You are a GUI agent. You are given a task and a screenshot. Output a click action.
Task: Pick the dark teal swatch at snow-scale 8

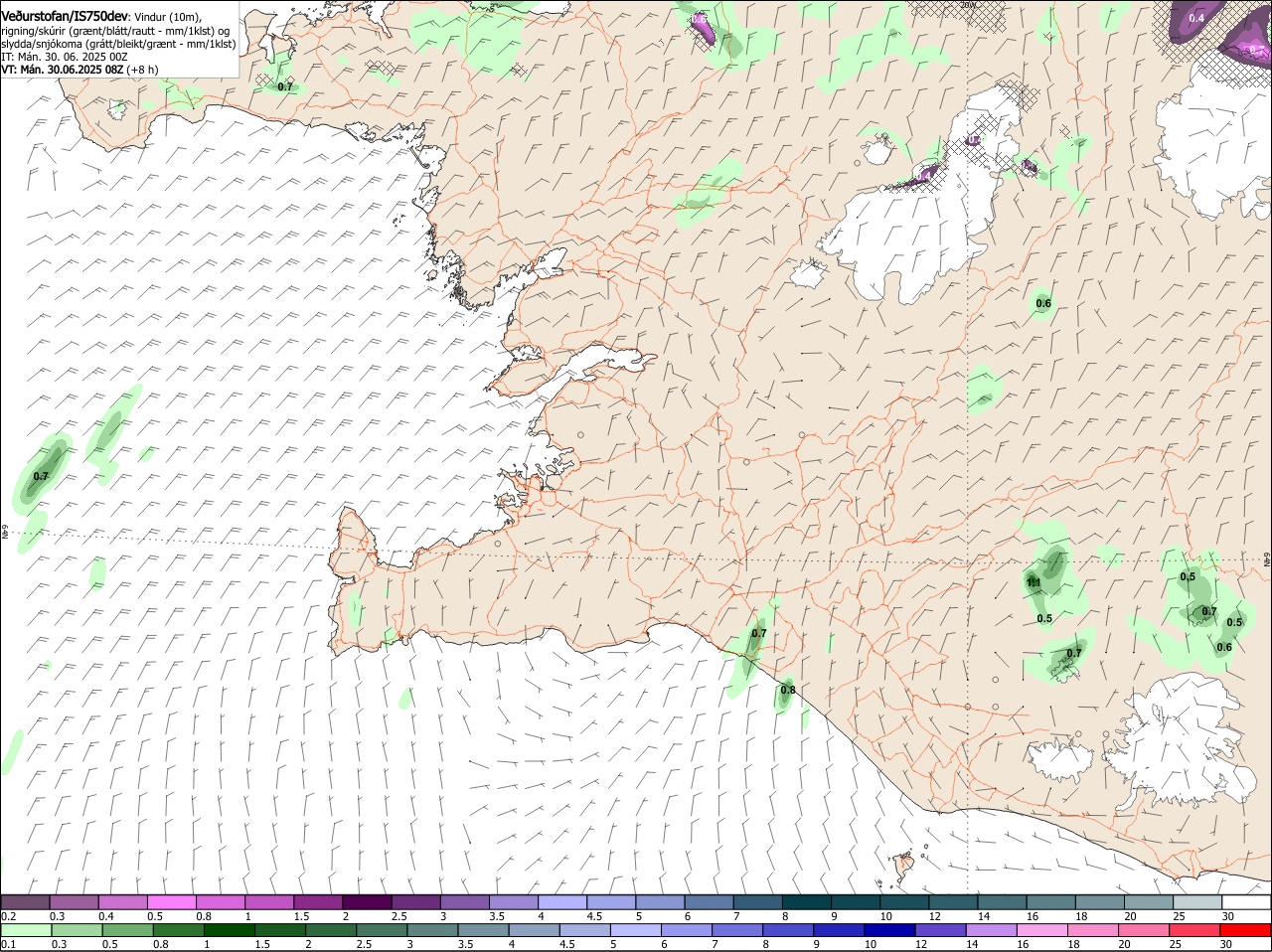(805, 902)
